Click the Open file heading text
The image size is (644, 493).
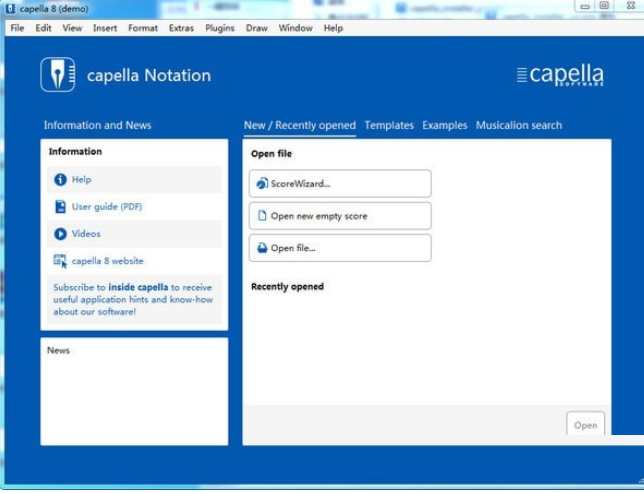click(x=271, y=154)
